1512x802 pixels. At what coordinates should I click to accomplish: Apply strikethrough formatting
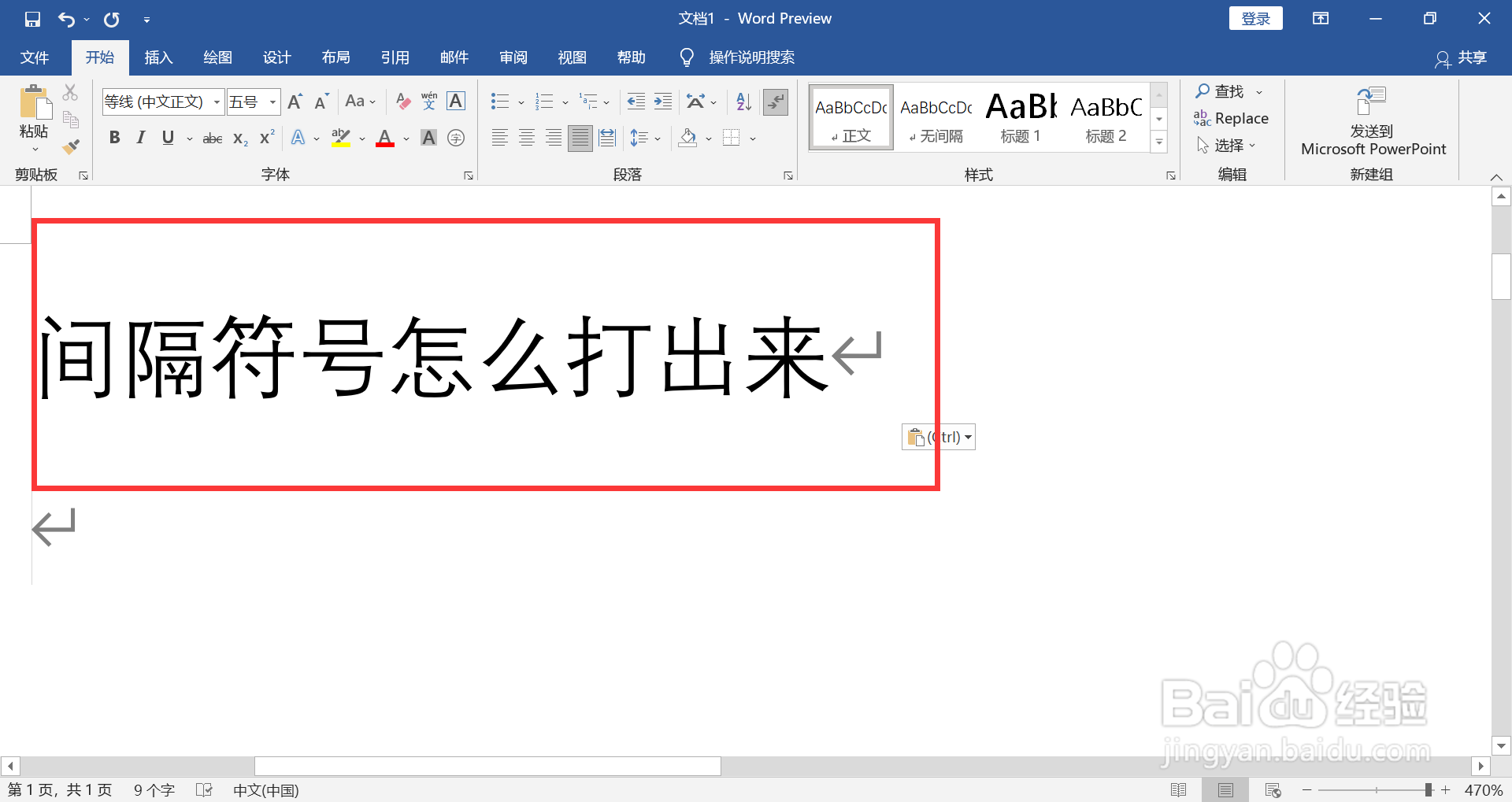coord(212,138)
